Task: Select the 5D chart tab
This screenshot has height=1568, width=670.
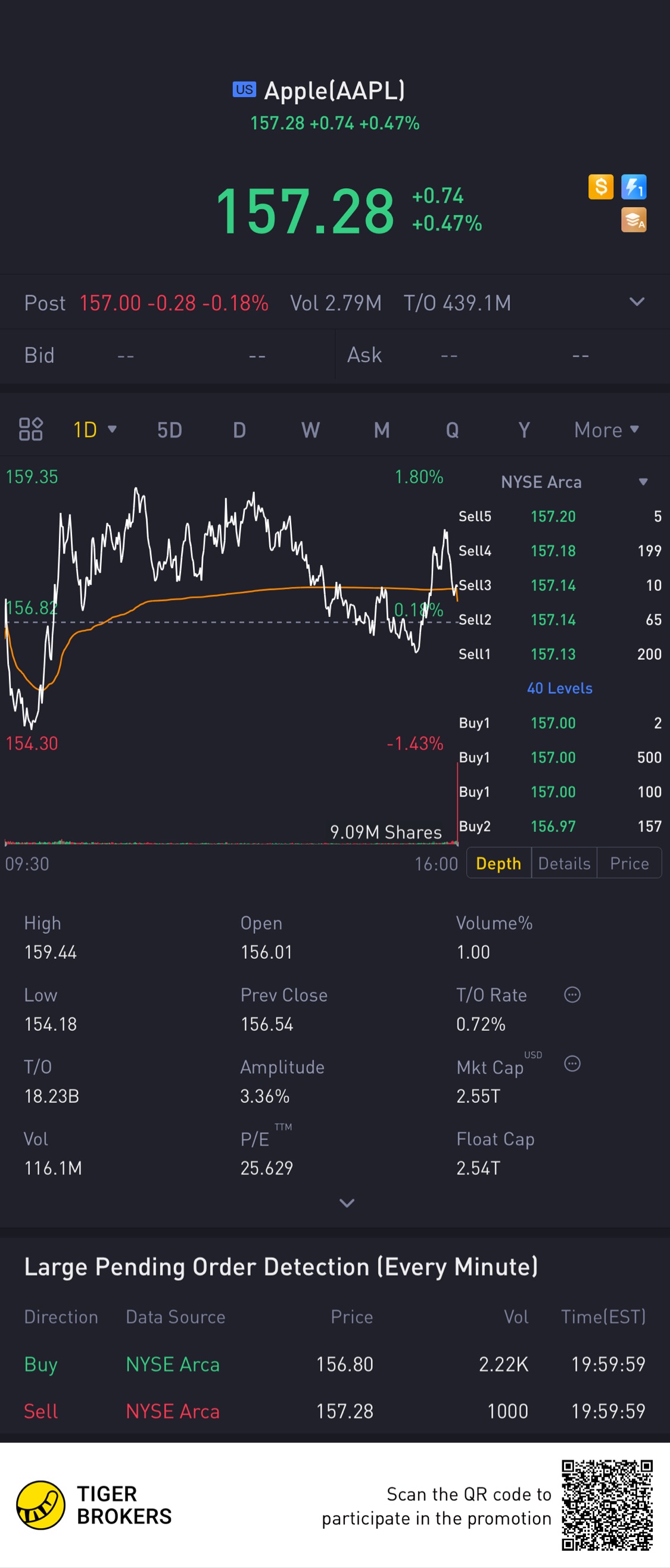Action: [169, 430]
